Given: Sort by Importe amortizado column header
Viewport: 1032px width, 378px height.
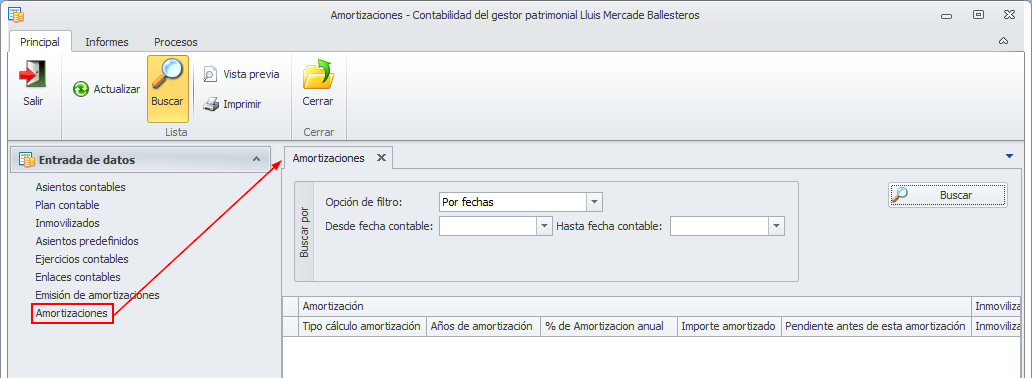Looking at the screenshot, I should (x=729, y=326).
